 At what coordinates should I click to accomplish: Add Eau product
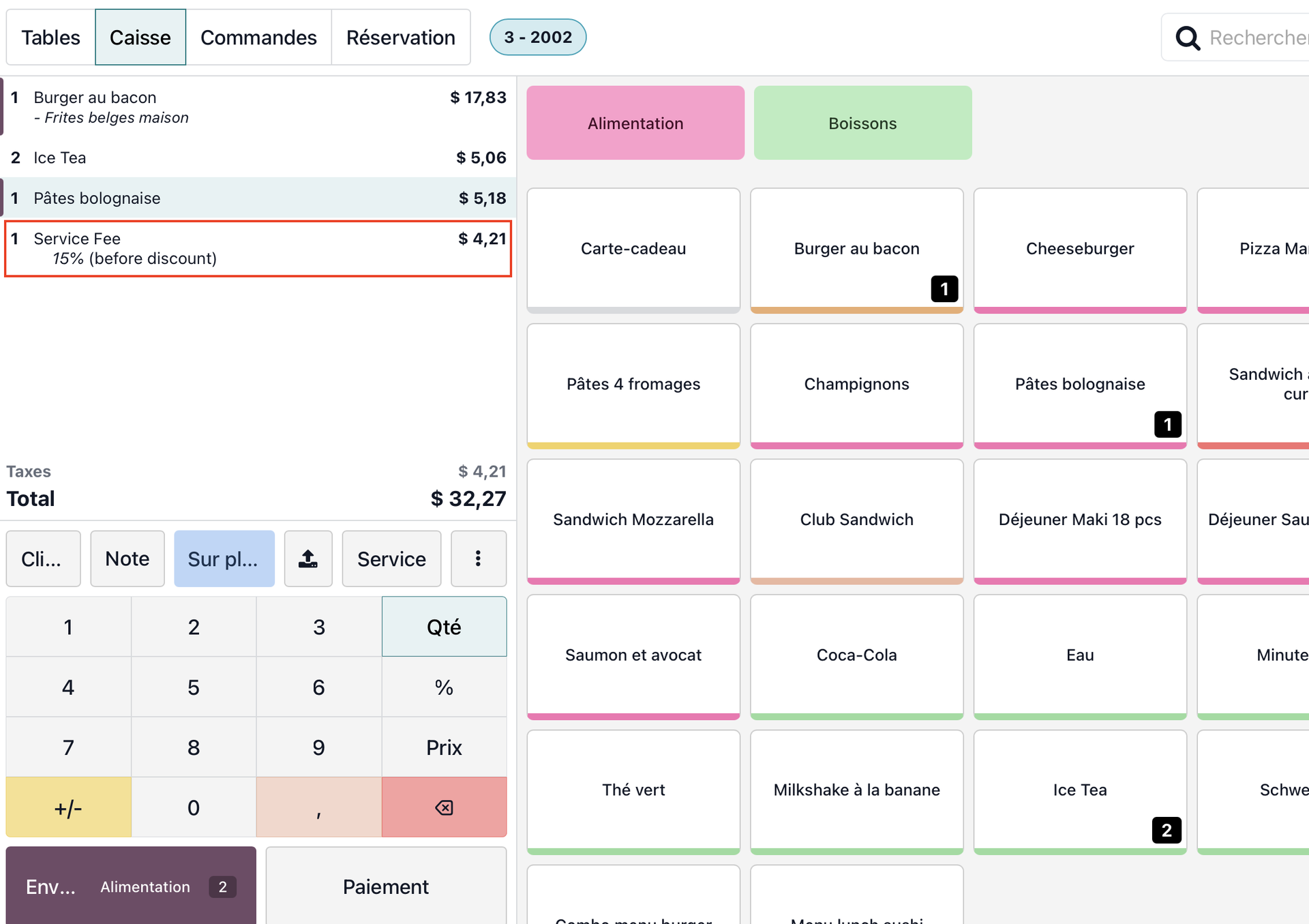1080,657
